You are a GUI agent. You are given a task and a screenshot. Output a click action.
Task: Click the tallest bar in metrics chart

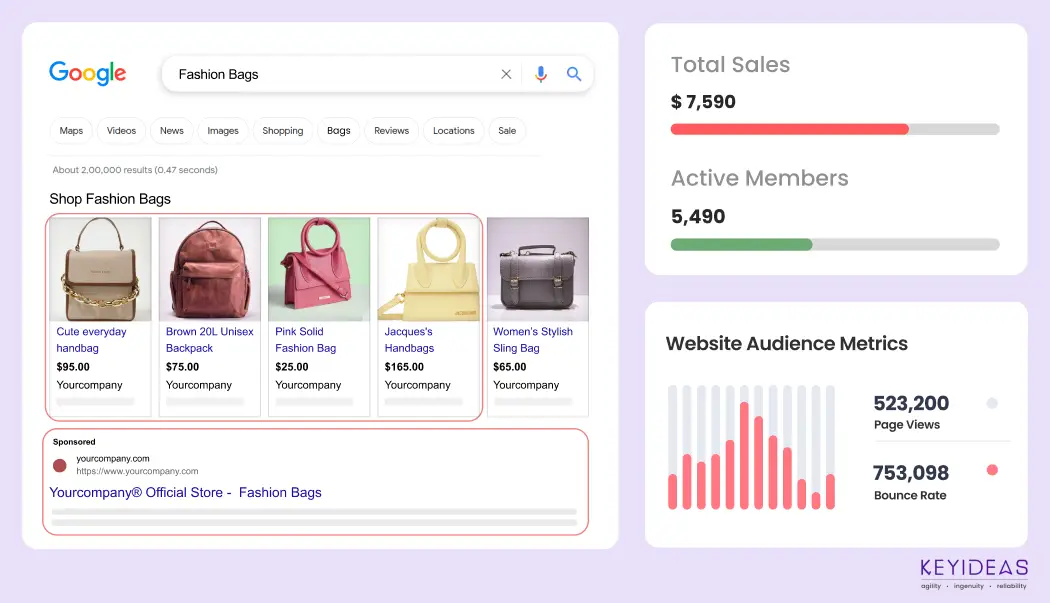pyautogui.click(x=744, y=456)
